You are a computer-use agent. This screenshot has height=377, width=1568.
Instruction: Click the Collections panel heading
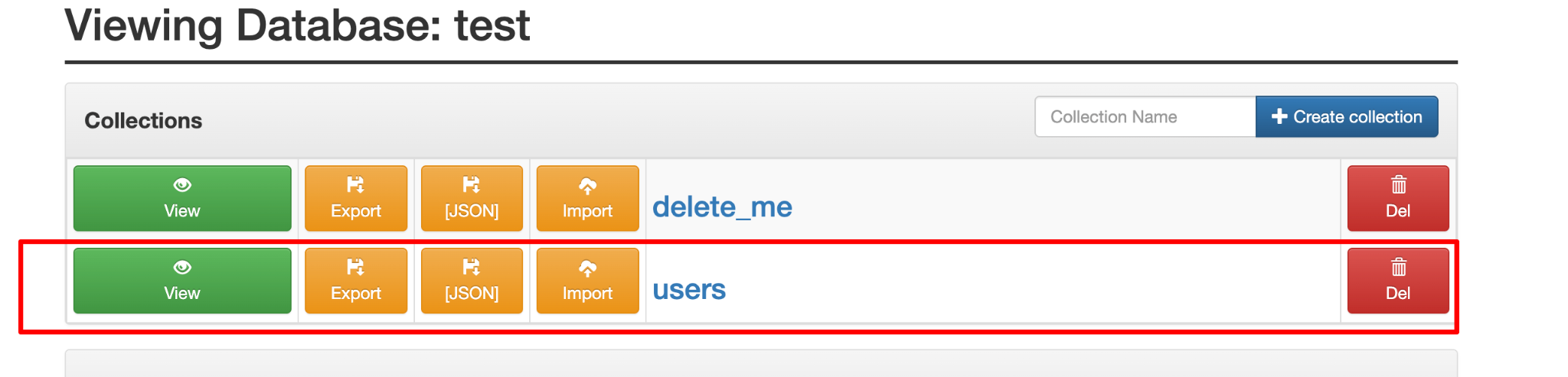pyautogui.click(x=143, y=121)
